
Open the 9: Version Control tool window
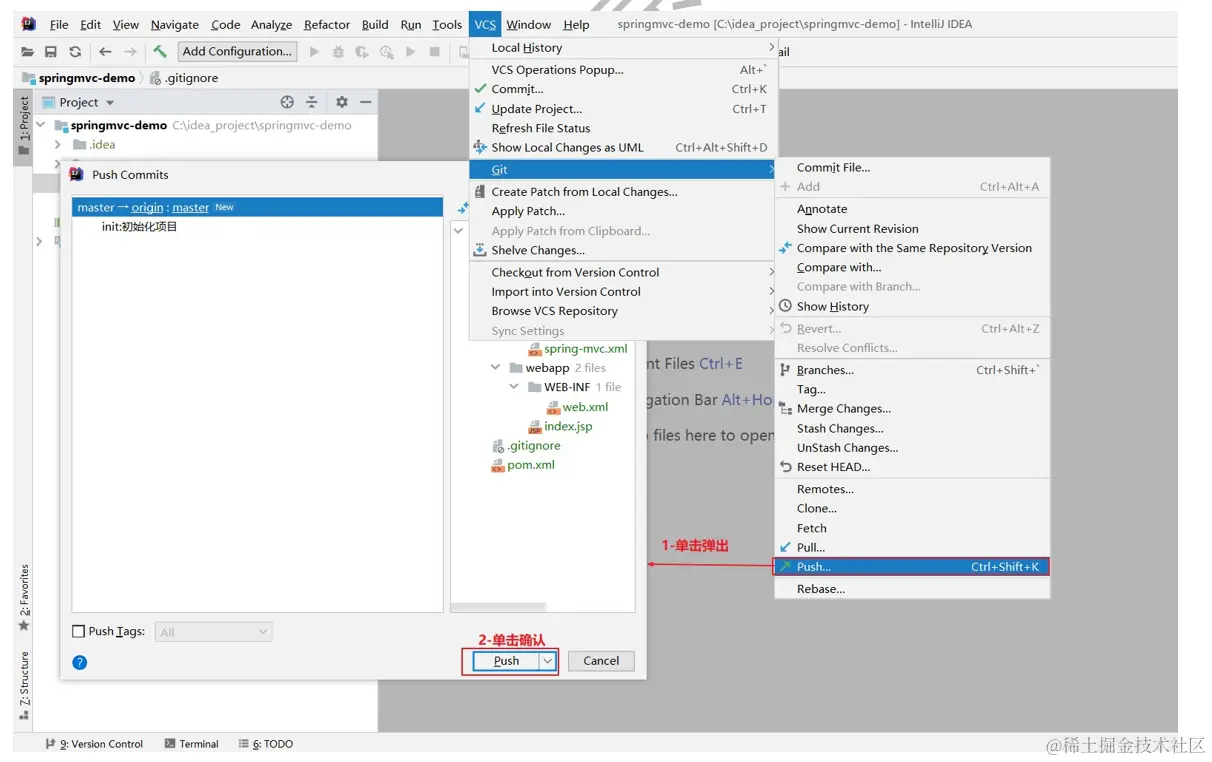point(94,744)
